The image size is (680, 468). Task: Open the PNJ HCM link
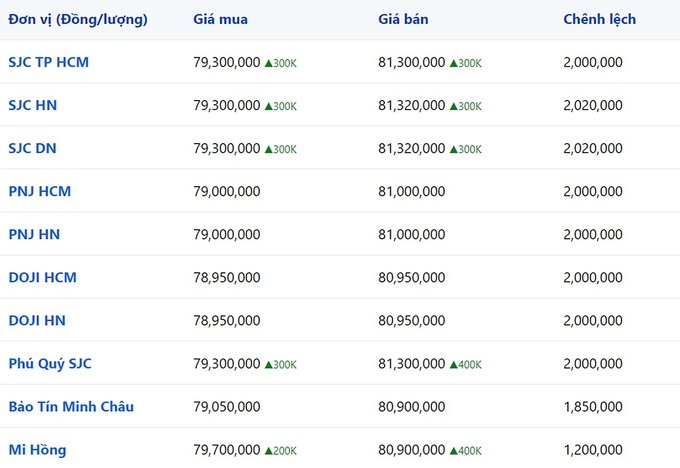(x=39, y=191)
